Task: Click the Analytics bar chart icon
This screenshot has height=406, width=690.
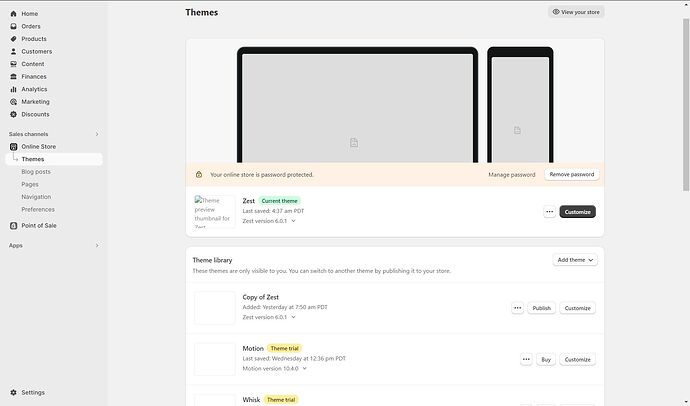Action: [x=13, y=89]
